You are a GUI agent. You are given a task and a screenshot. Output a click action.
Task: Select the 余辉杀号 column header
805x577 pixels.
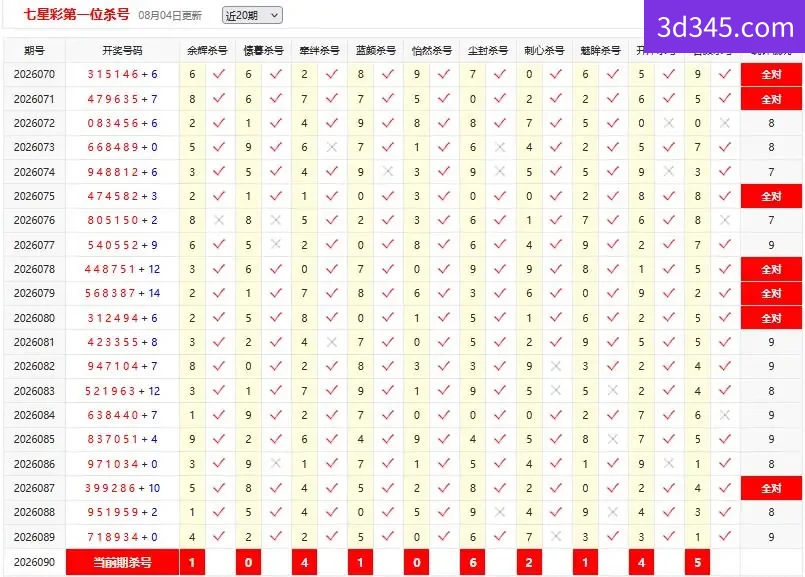pyautogui.click(x=207, y=50)
